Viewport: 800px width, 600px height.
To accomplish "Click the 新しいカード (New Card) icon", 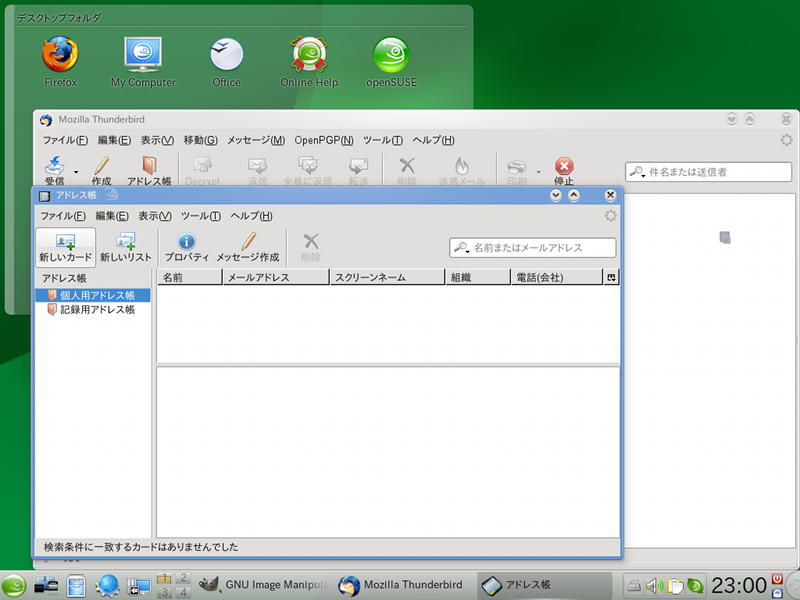I will (x=65, y=241).
